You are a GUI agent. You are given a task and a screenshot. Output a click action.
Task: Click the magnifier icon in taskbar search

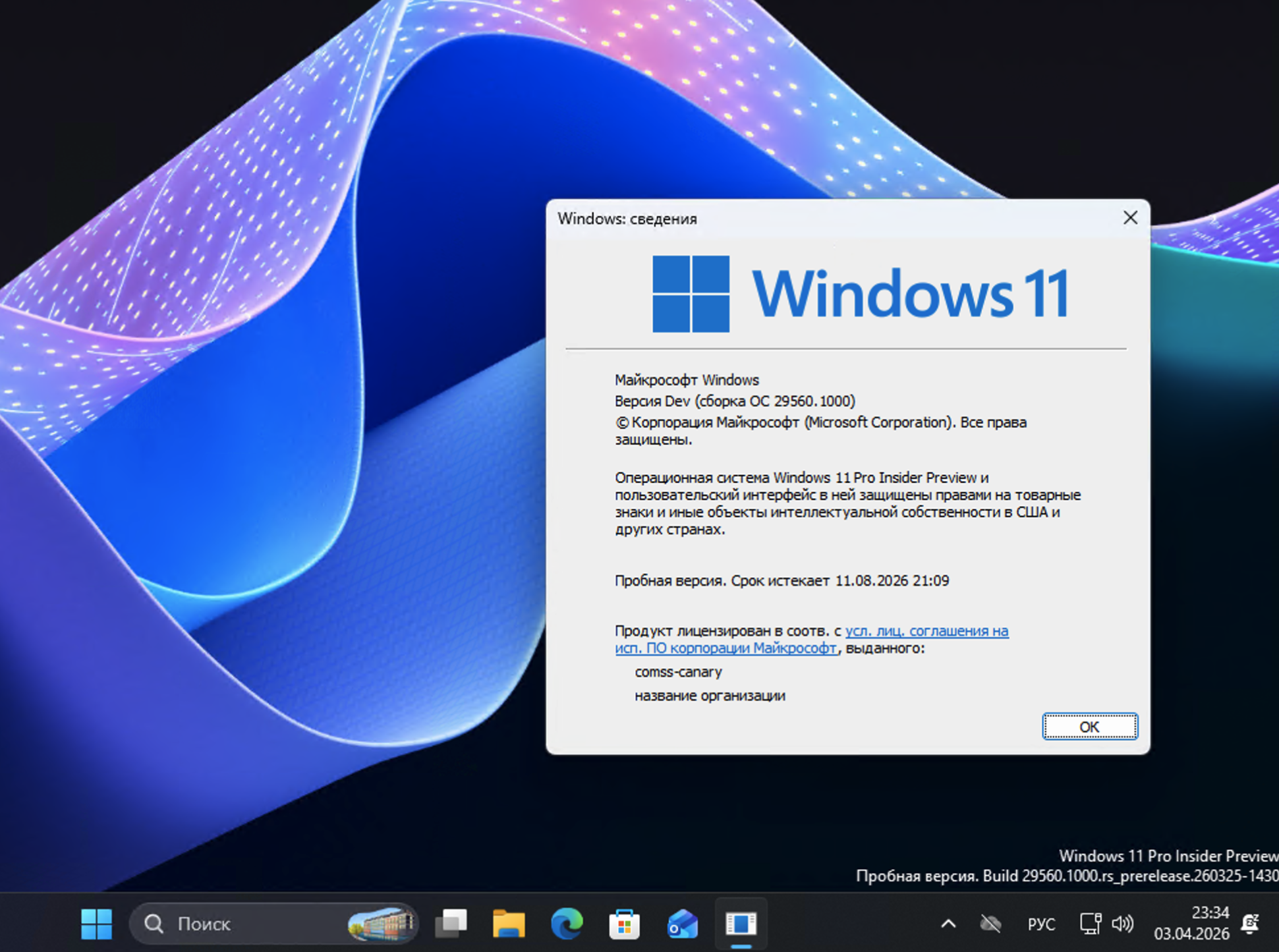point(154,924)
